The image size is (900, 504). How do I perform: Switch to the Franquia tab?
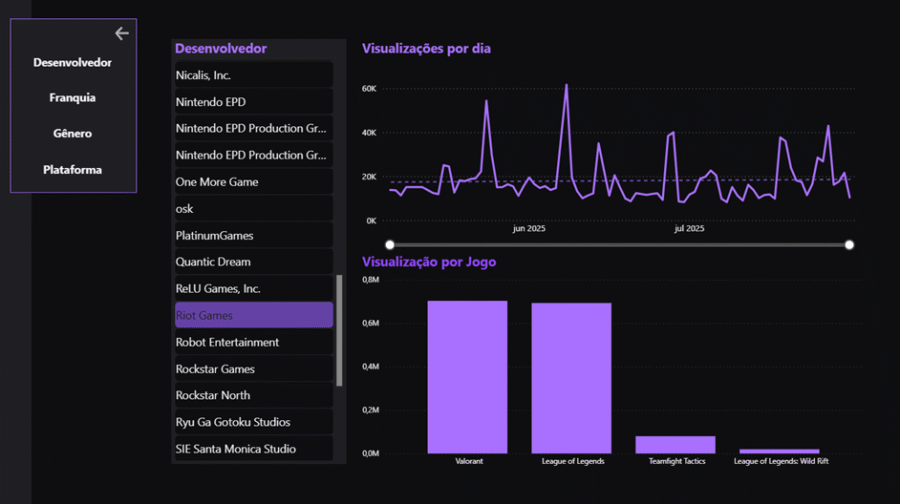[72, 98]
